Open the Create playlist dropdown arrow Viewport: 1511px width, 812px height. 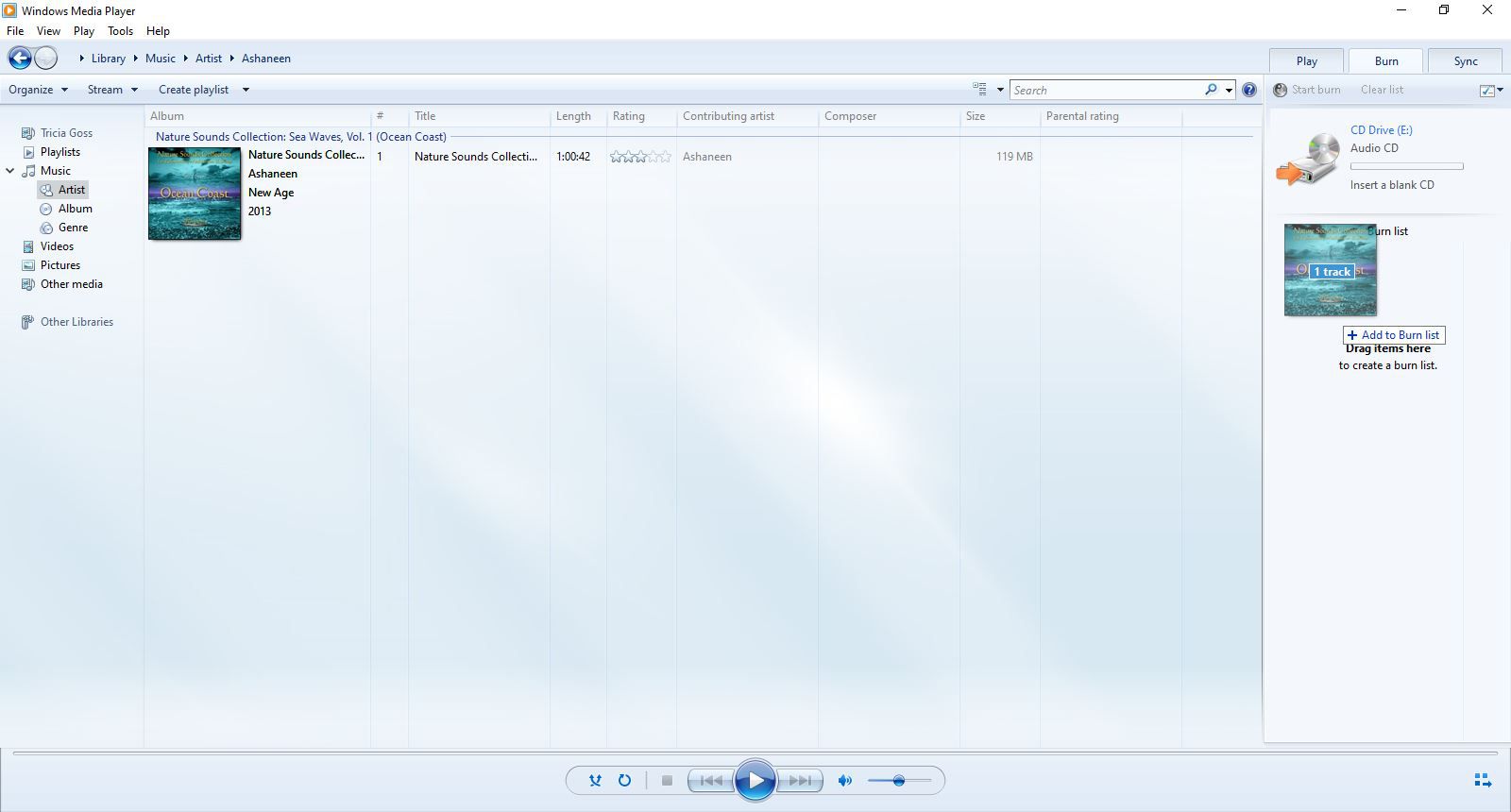[246, 90]
